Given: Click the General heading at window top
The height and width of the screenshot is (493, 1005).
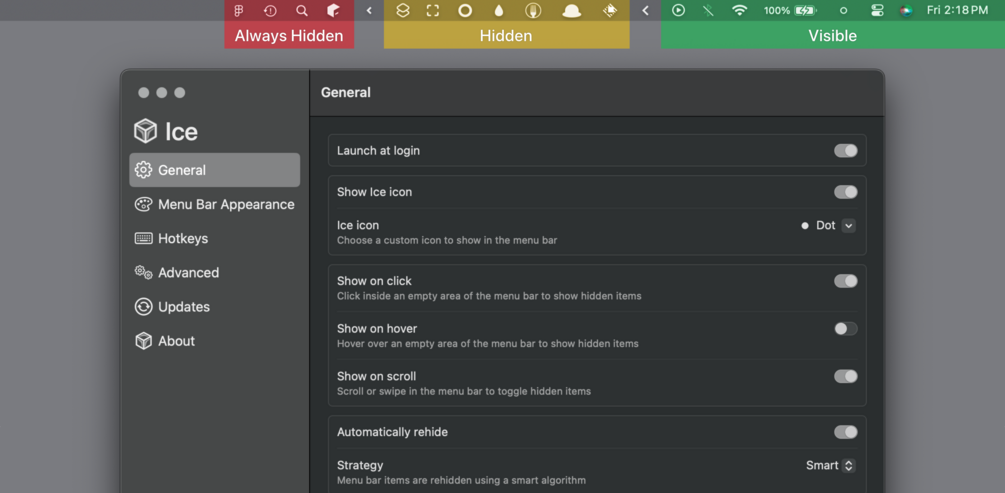Looking at the screenshot, I should coord(345,92).
